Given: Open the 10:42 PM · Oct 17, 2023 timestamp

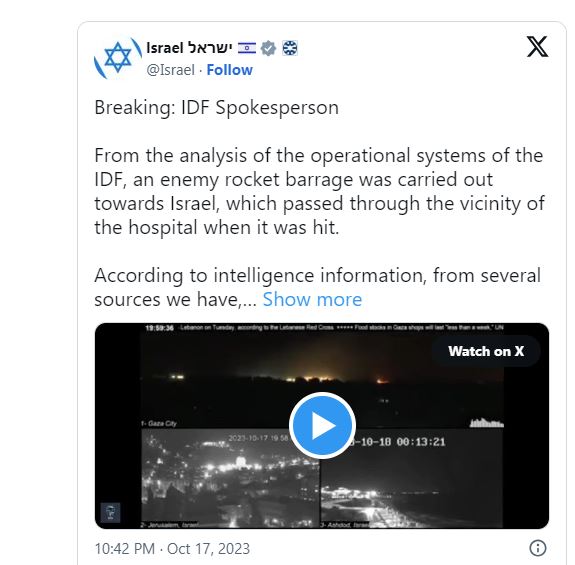Looking at the screenshot, I should [x=172, y=549].
